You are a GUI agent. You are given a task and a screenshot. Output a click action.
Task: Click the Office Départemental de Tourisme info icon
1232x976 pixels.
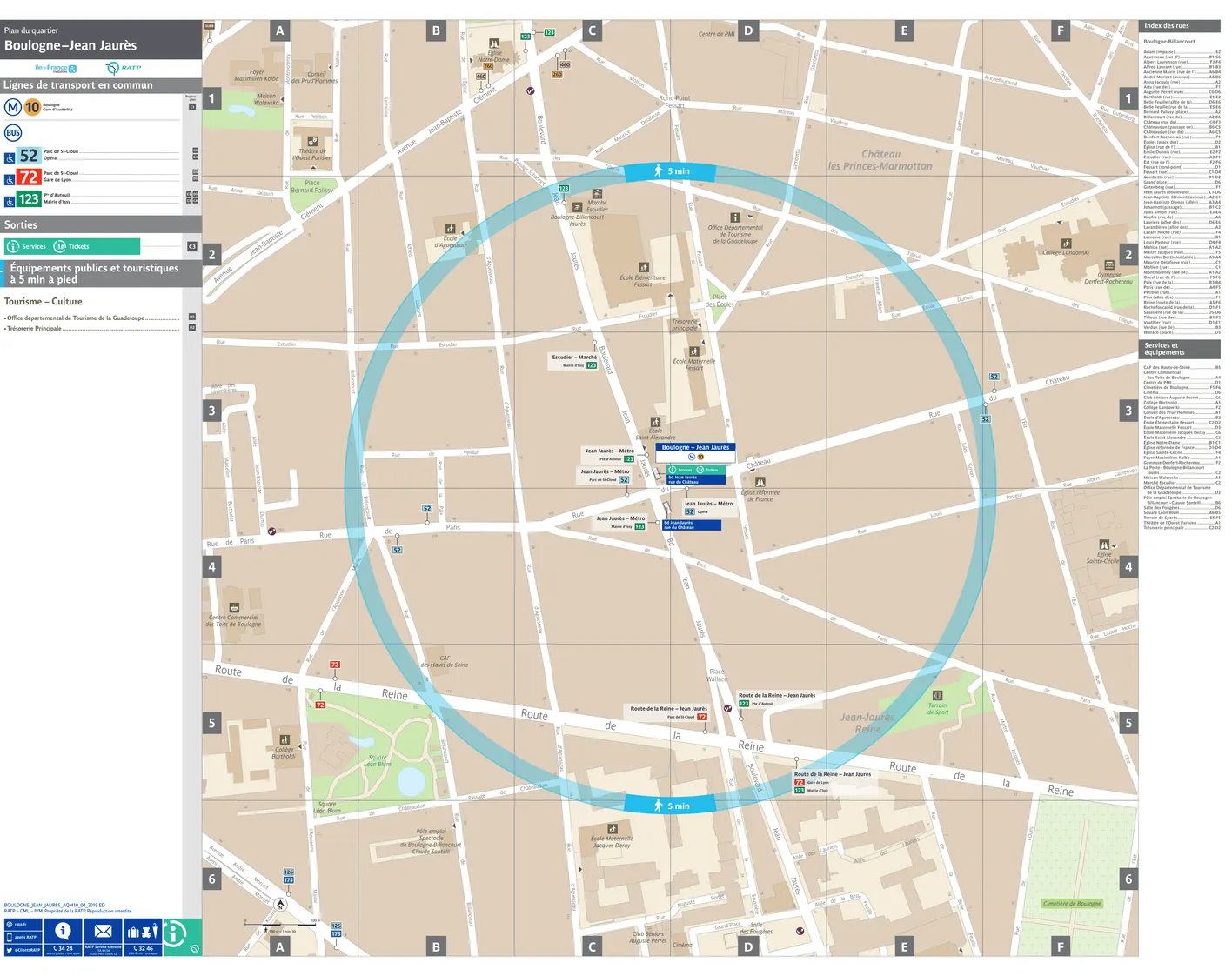click(x=735, y=217)
